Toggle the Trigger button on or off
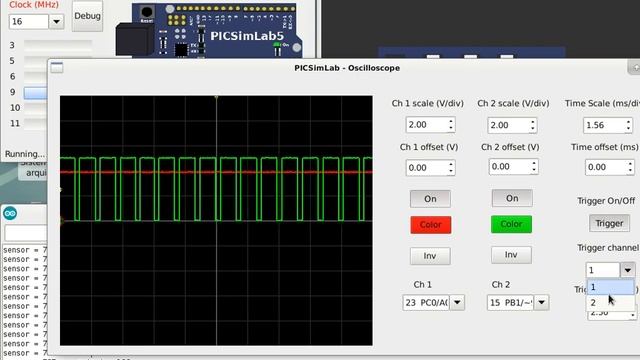Viewport: 640px width, 360px height. 609,223
